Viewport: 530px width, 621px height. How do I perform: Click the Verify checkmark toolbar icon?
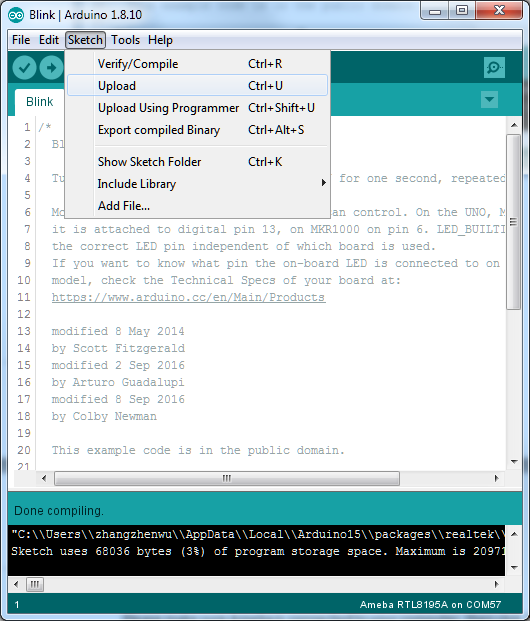tap(25, 68)
